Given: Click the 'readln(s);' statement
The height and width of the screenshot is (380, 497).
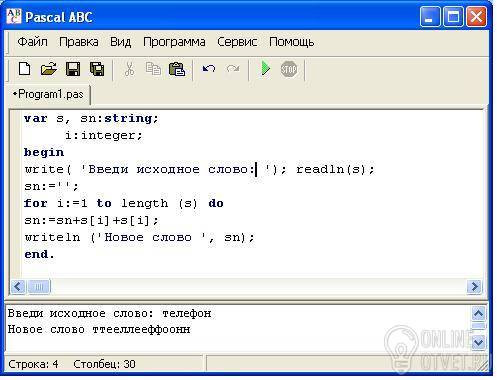Looking at the screenshot, I should pyautogui.click(x=335, y=169).
